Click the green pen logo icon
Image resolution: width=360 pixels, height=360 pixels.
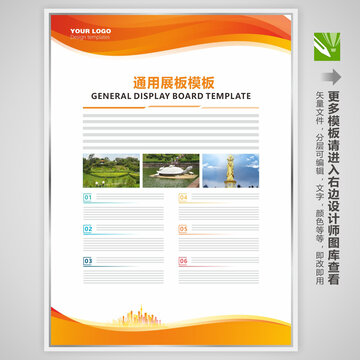(327, 47)
